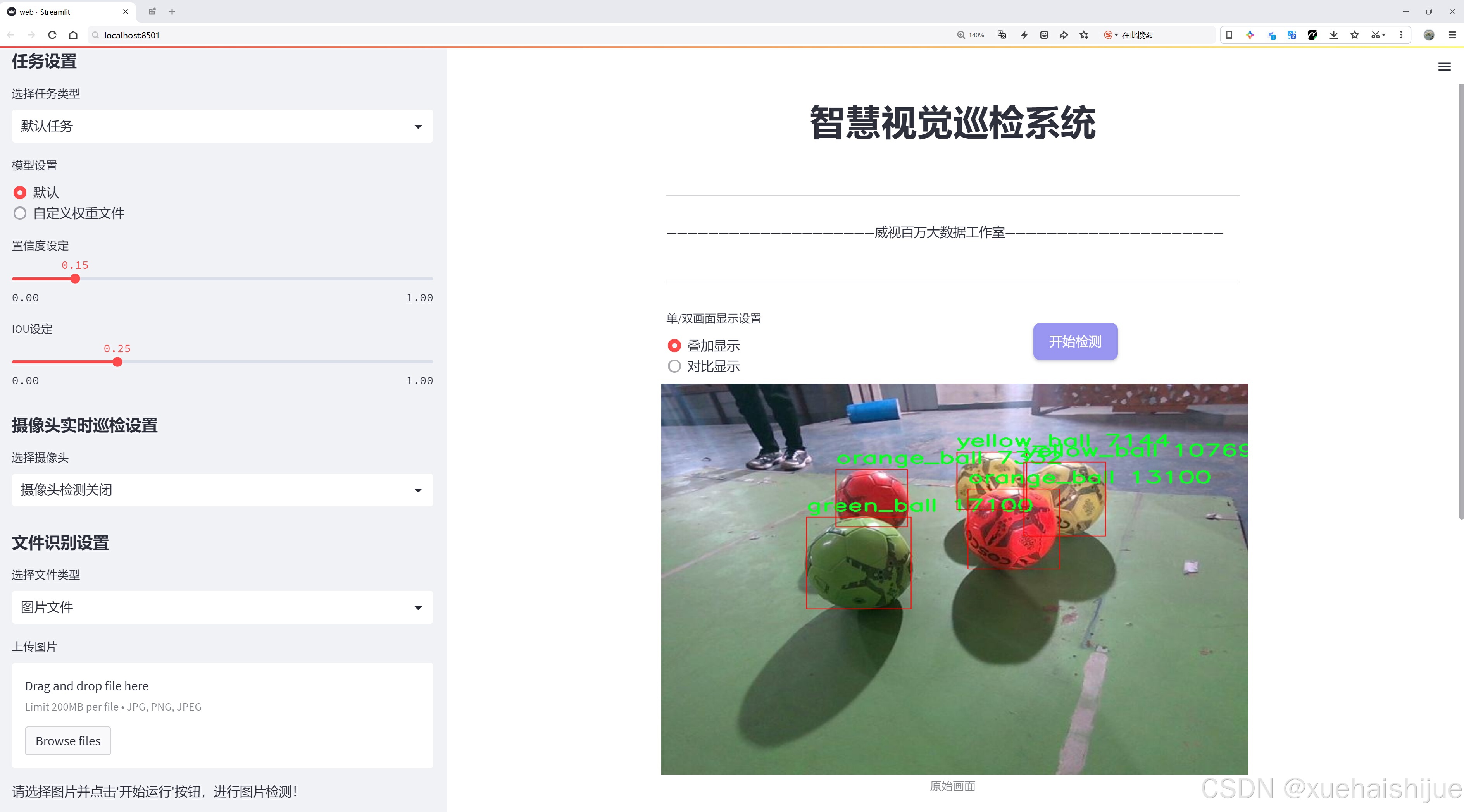This screenshot has width=1464, height=812.
Task: Close the 'web · Streamlit' tab
Action: (x=126, y=11)
